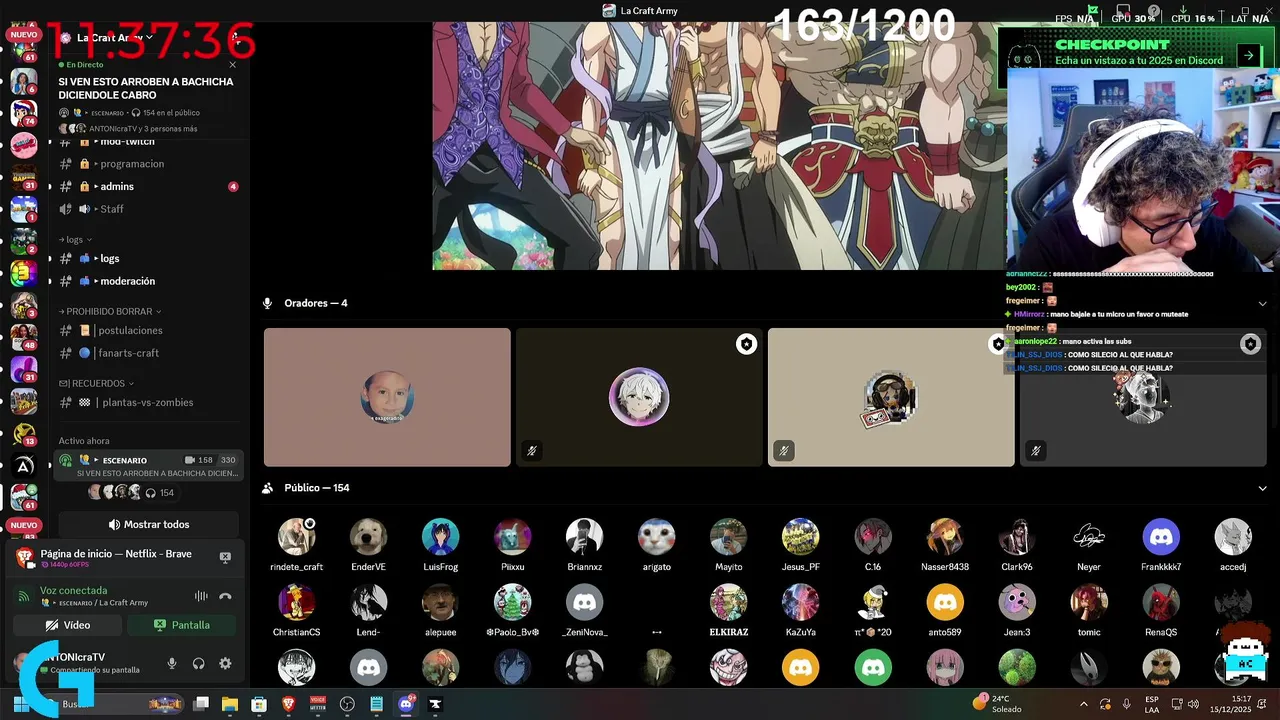Screen dimensions: 1280x720
Task: Open arigato audience avatar
Action: click(x=656, y=537)
